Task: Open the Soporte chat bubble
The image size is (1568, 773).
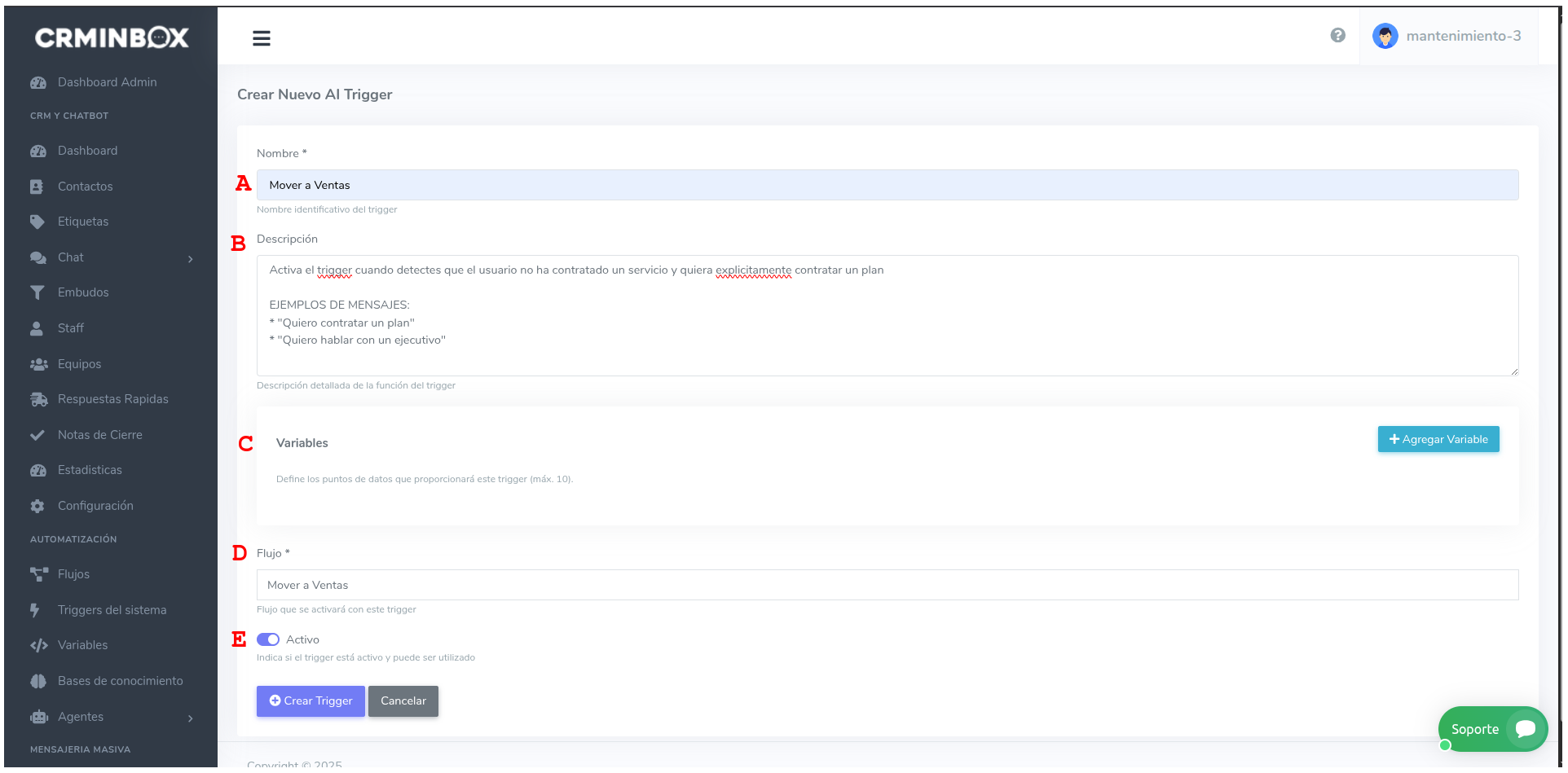Action: pyautogui.click(x=1525, y=729)
